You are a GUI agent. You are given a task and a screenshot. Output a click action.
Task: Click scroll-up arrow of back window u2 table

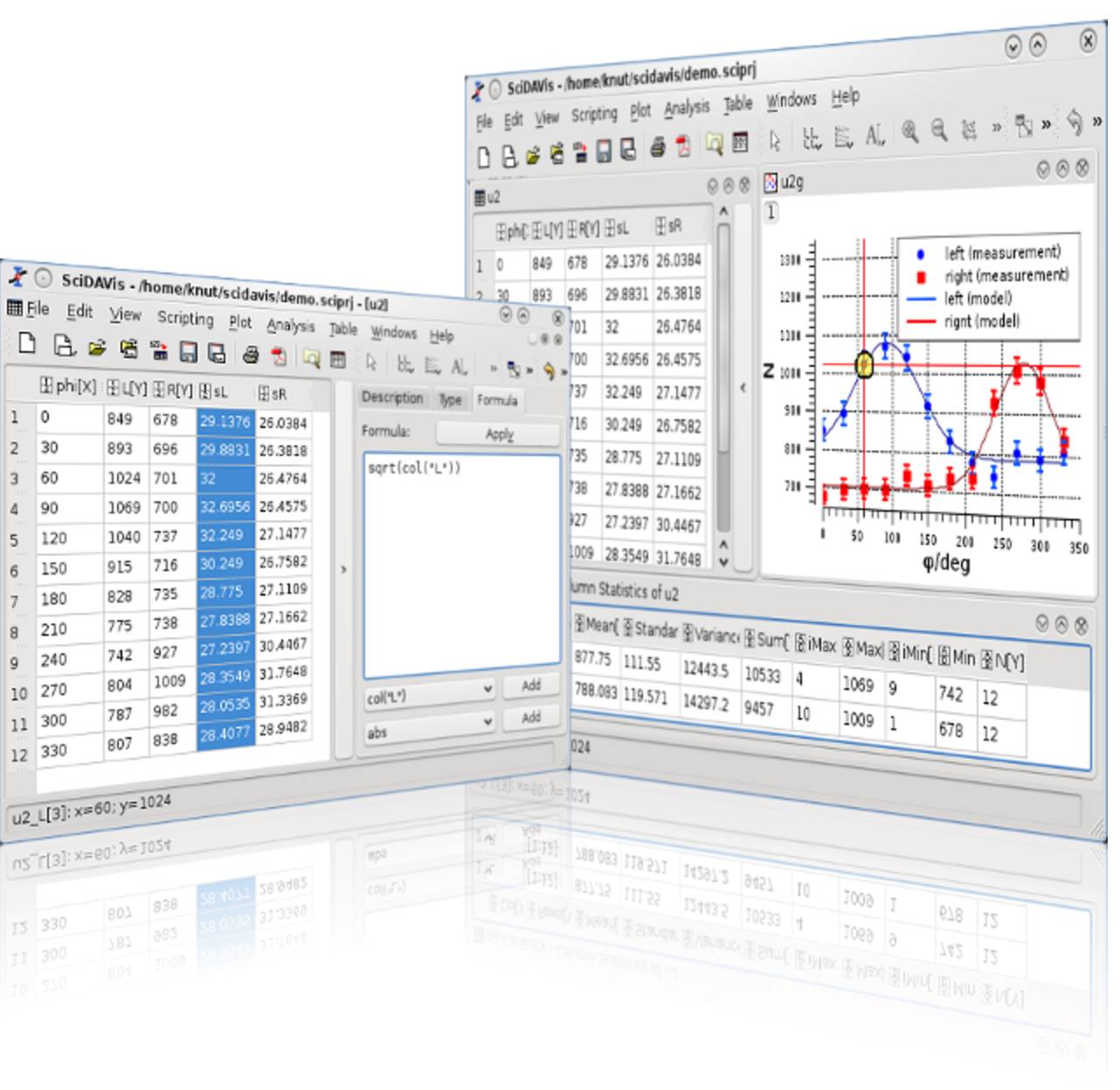[723, 211]
